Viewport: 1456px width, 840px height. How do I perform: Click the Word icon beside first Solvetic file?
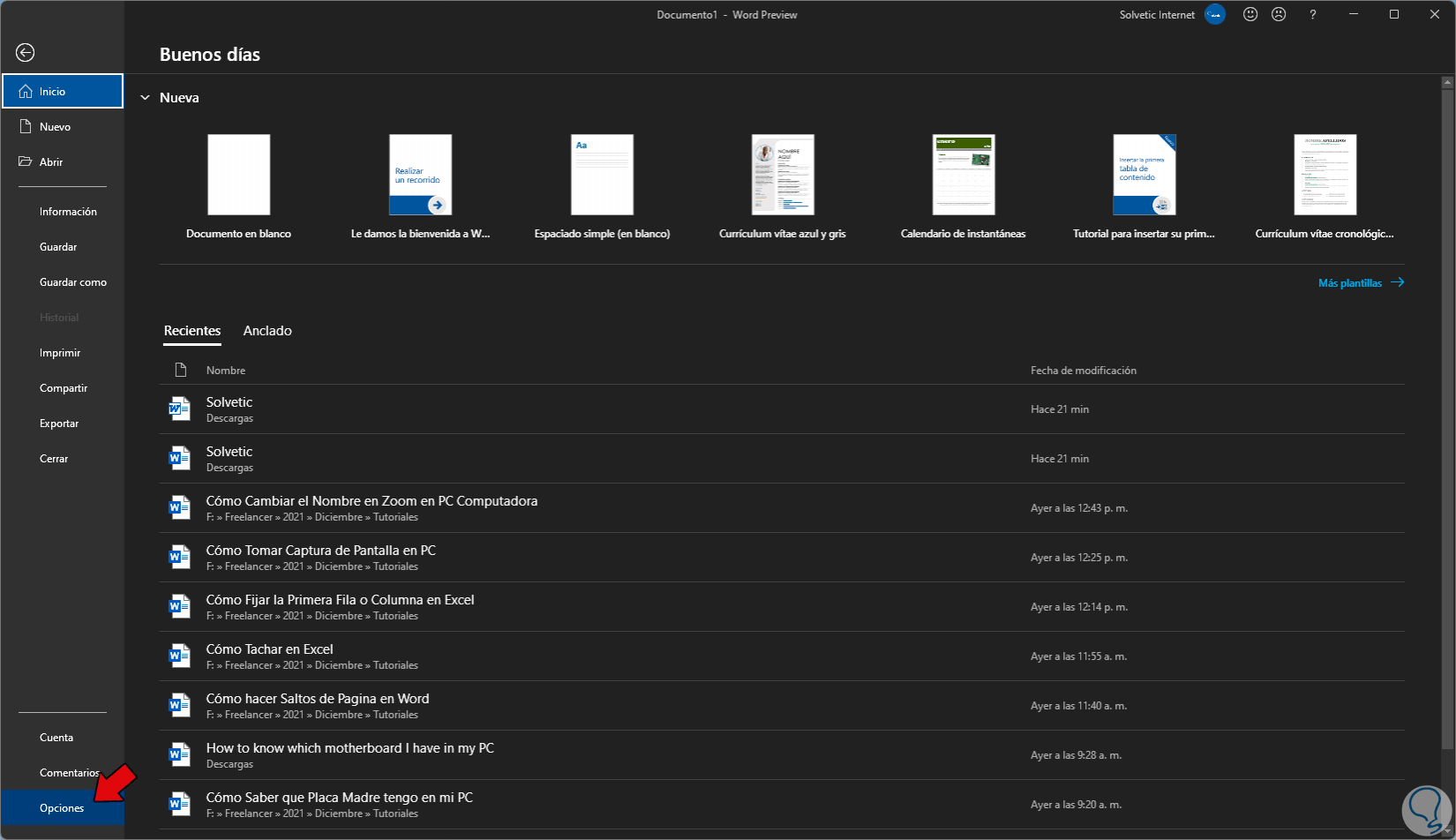pyautogui.click(x=180, y=409)
